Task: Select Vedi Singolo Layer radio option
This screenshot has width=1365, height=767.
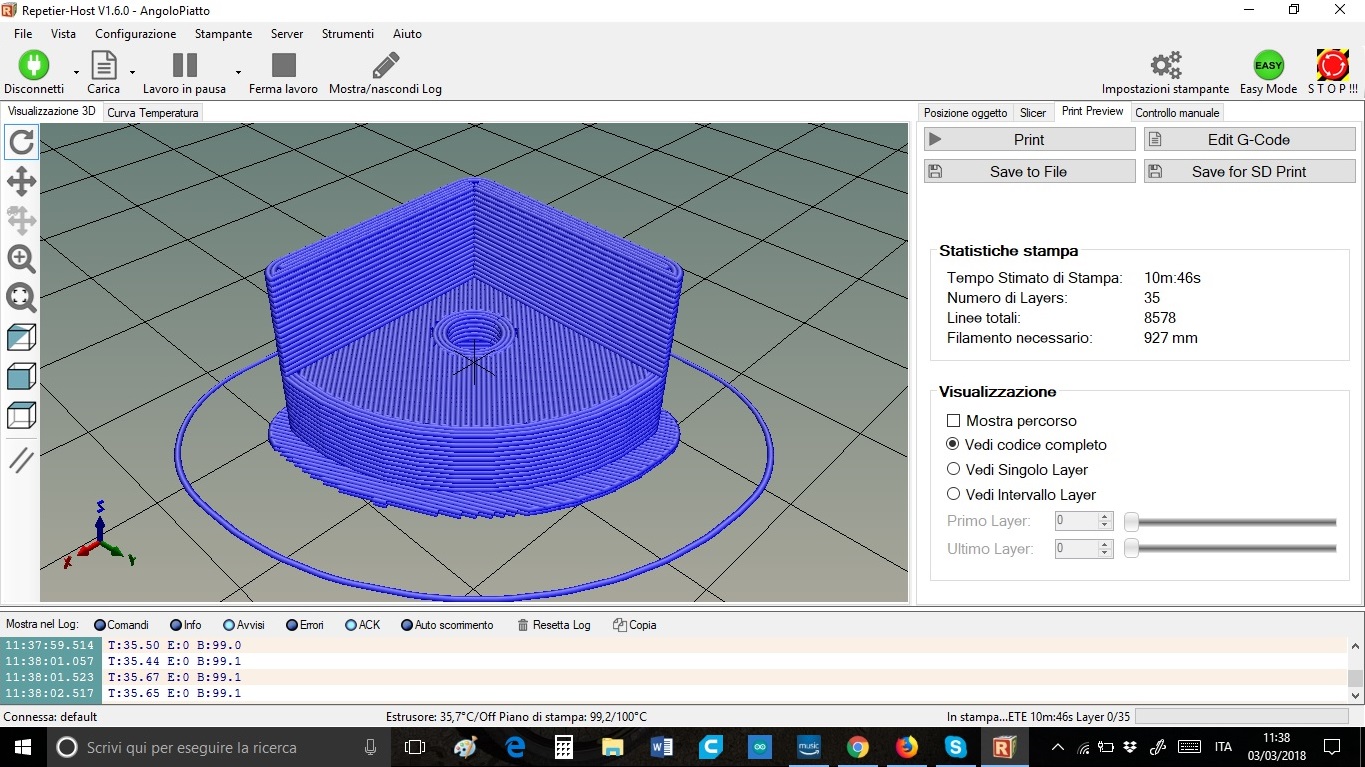Action: pos(954,469)
